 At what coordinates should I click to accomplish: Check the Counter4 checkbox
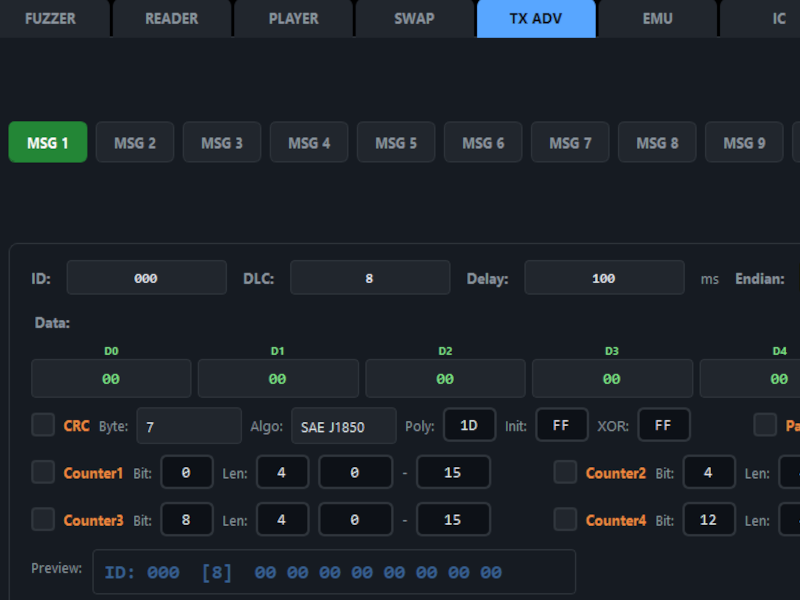565,519
